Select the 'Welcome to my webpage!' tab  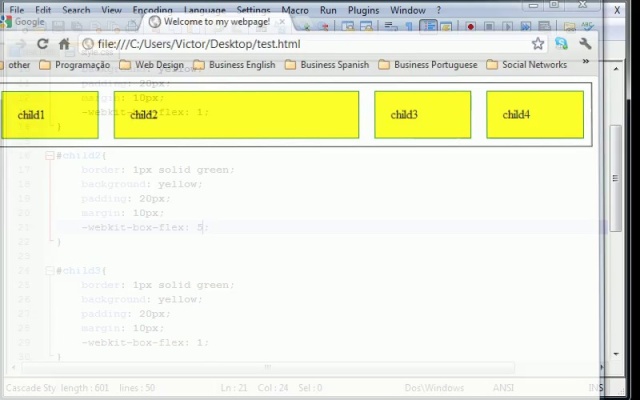click(217, 22)
